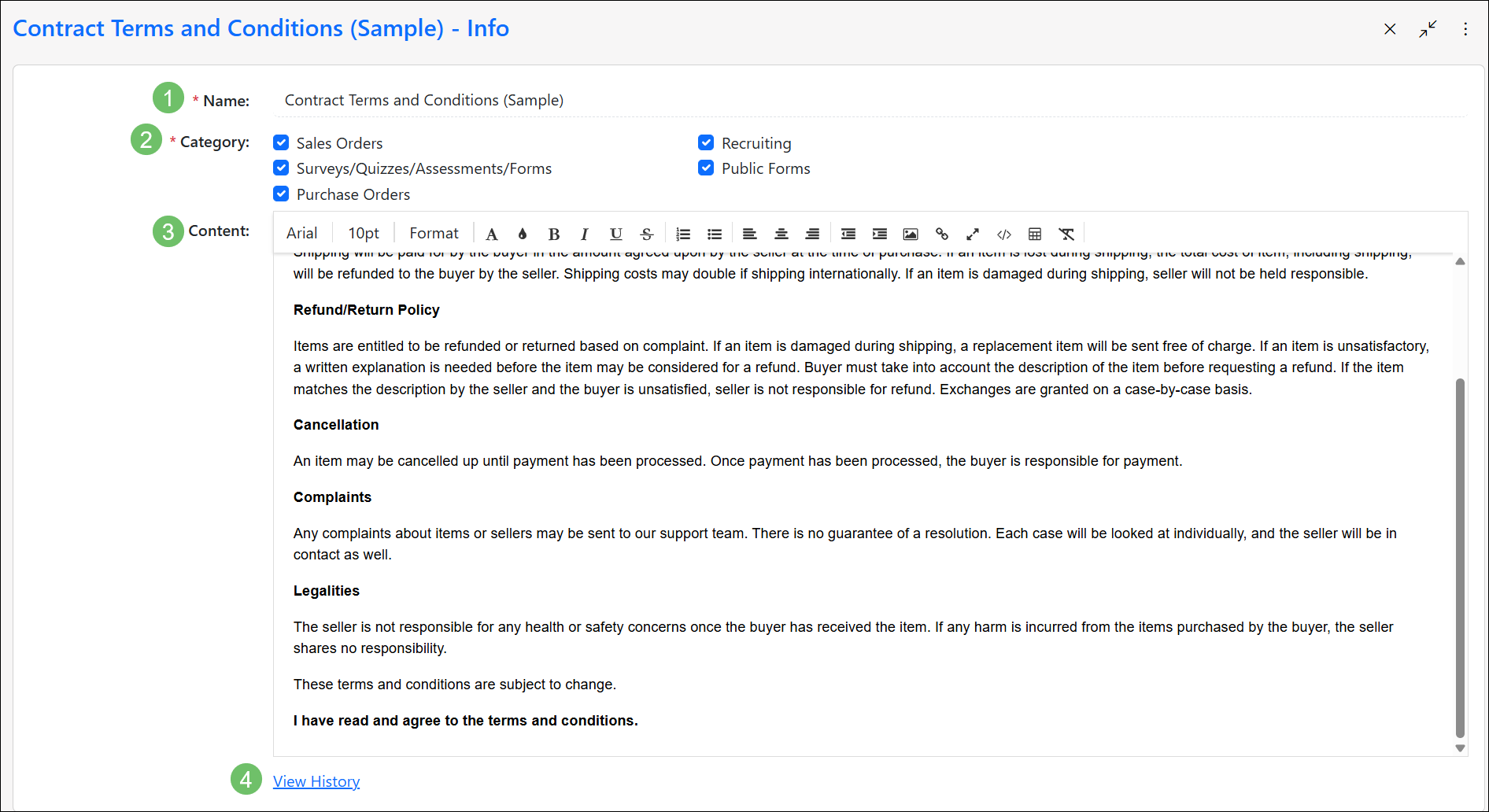
Task: Center align the text
Action: pos(781,234)
